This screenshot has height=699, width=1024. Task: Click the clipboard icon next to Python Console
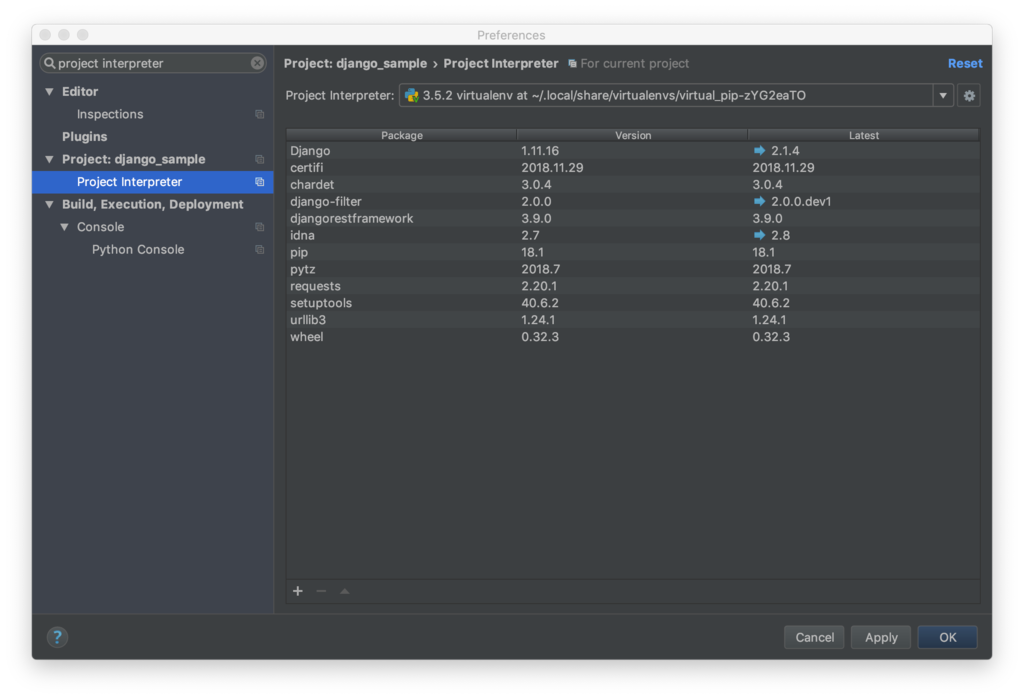pos(260,249)
